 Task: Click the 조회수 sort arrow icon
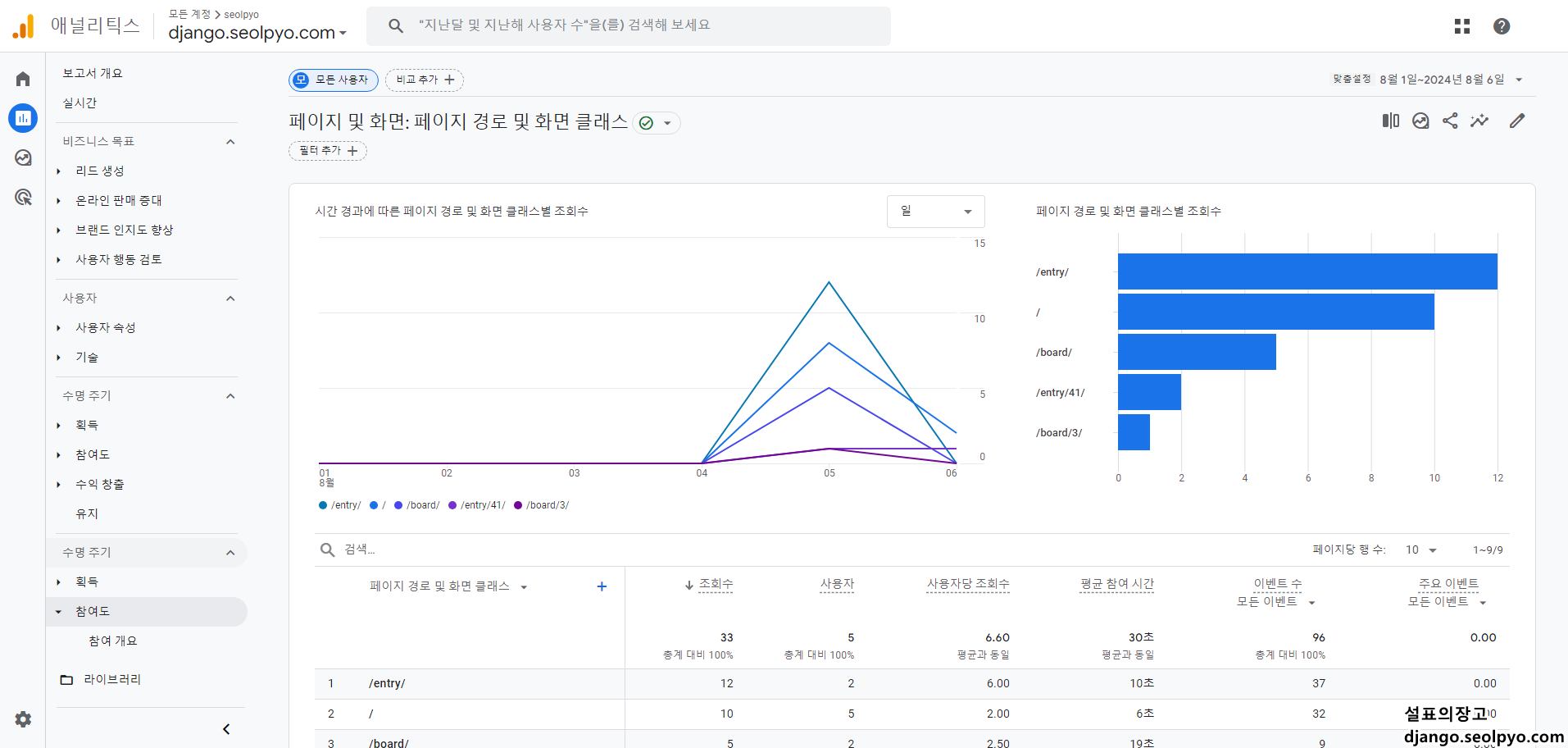pos(689,585)
